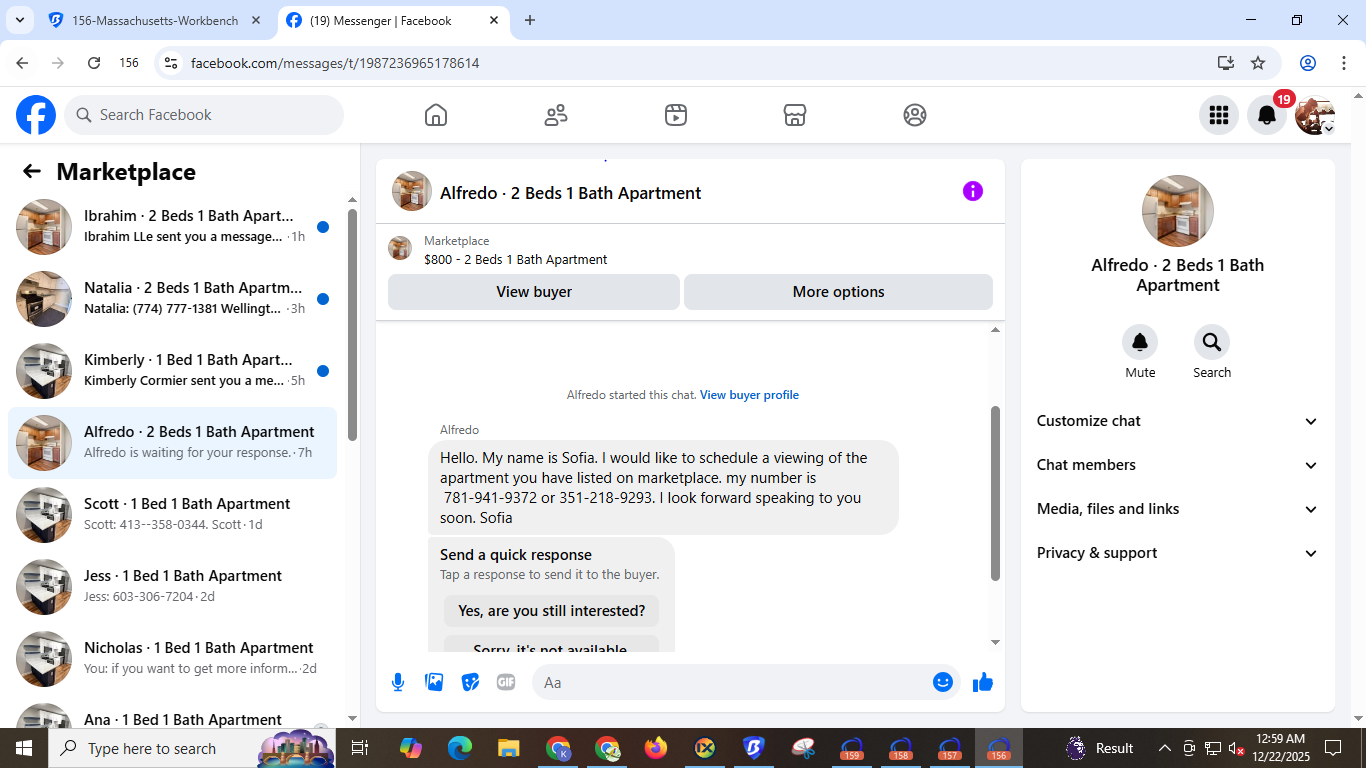
Task: Expand Chat members section
Action: pos(1178,465)
